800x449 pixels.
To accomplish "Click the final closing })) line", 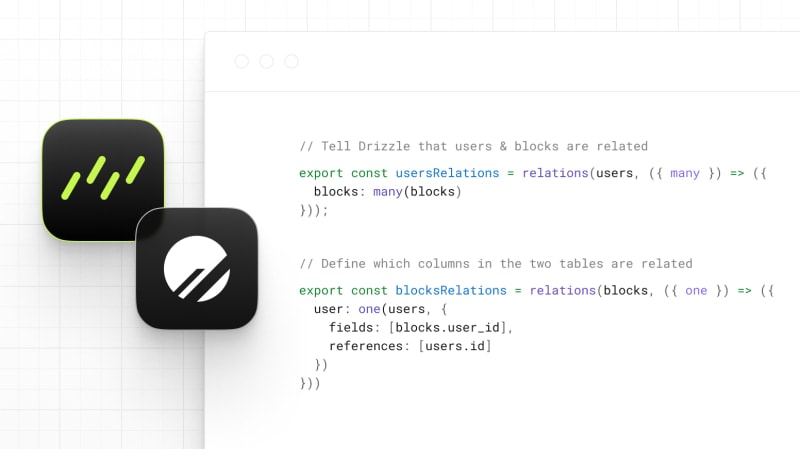I will point(310,383).
